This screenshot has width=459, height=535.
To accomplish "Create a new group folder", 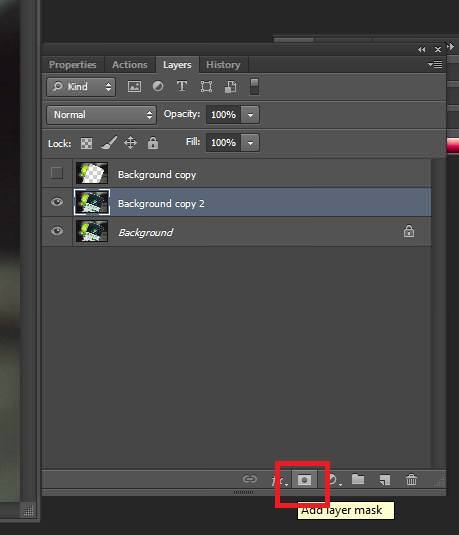I will (x=358, y=479).
